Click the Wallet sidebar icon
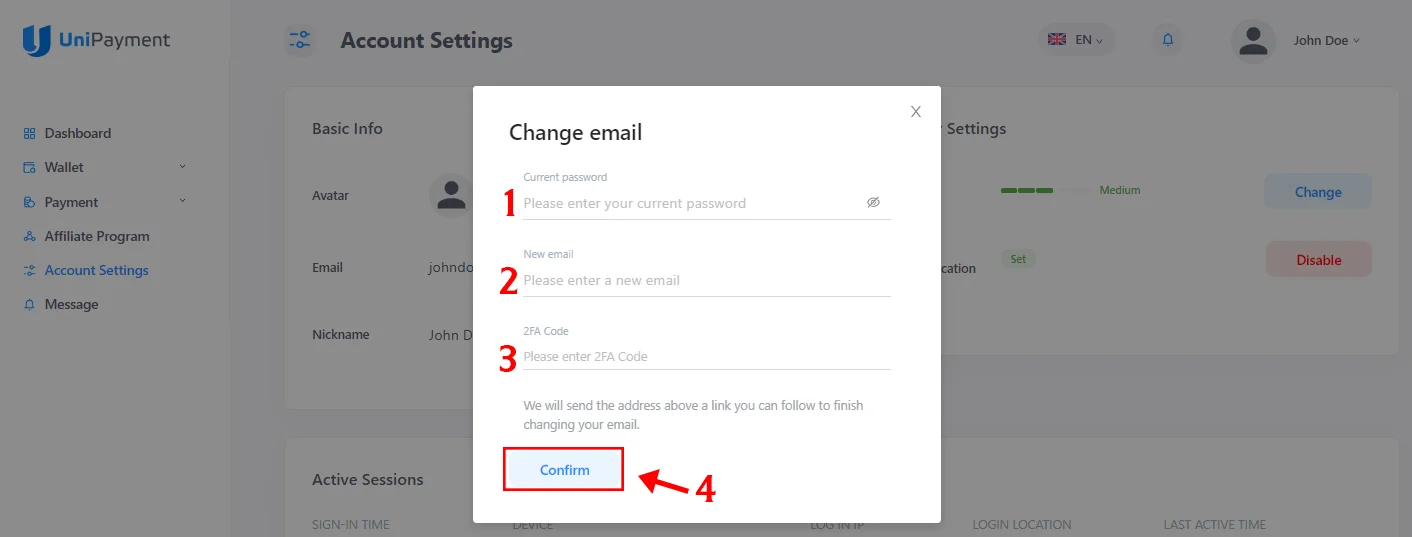Image resolution: width=1412 pixels, height=537 pixels. [29, 168]
